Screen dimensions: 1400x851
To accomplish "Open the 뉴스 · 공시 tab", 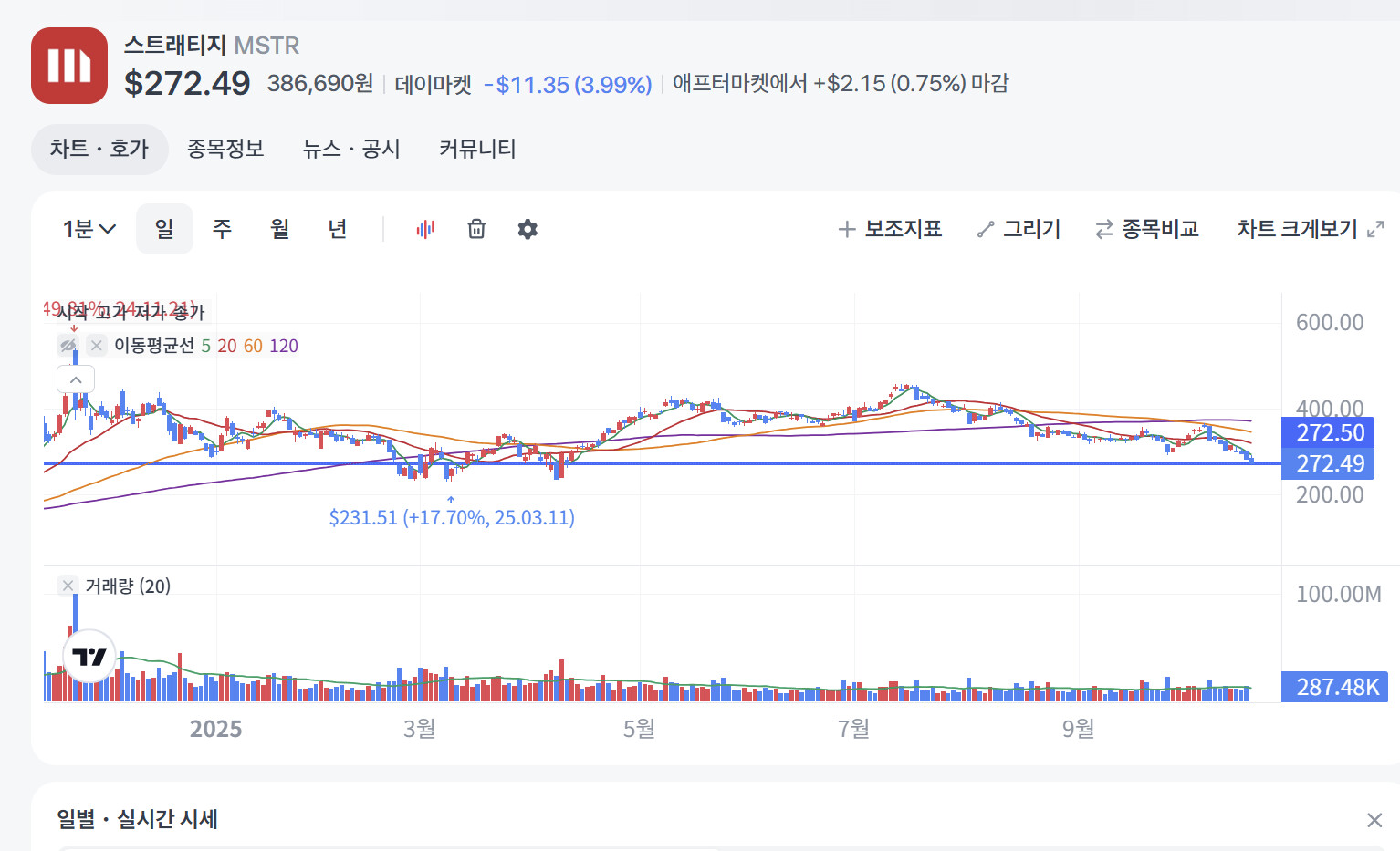I will click(351, 149).
